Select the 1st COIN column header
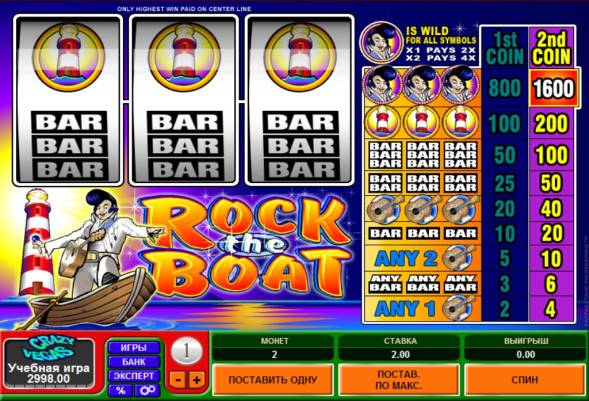Image resolution: width=589 pixels, height=401 pixels. click(504, 48)
